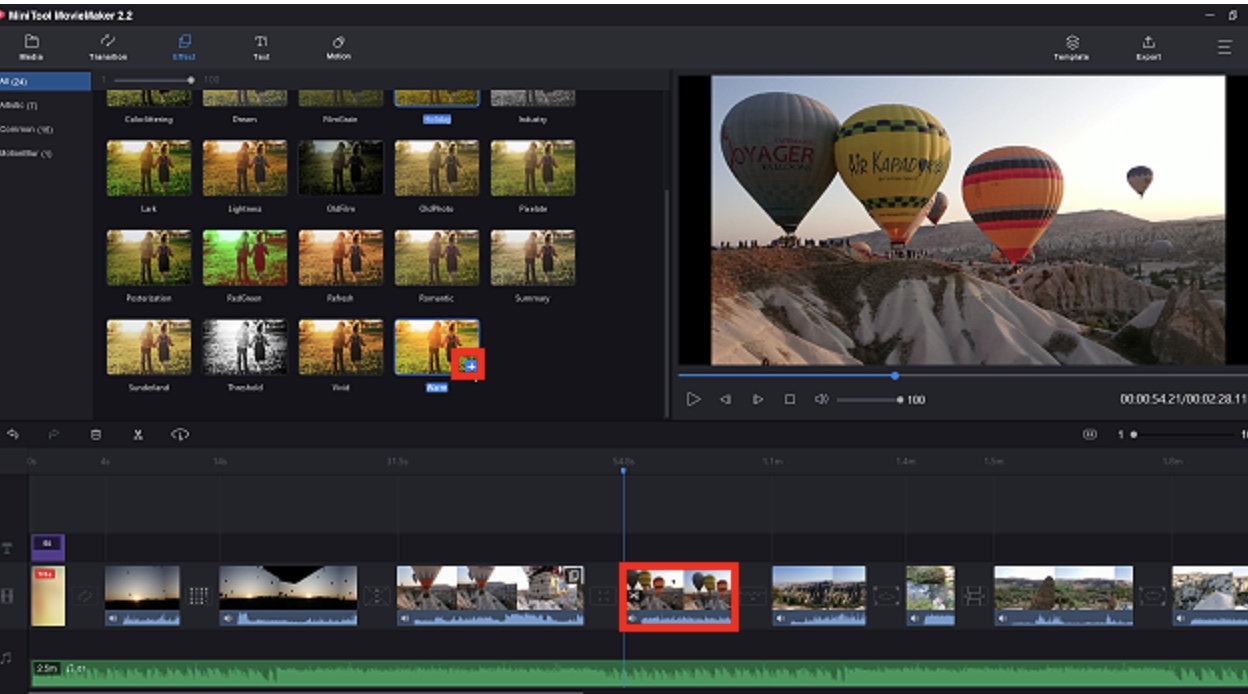This screenshot has width=1248, height=694.
Task: Mute the preview player volume
Action: (x=821, y=399)
